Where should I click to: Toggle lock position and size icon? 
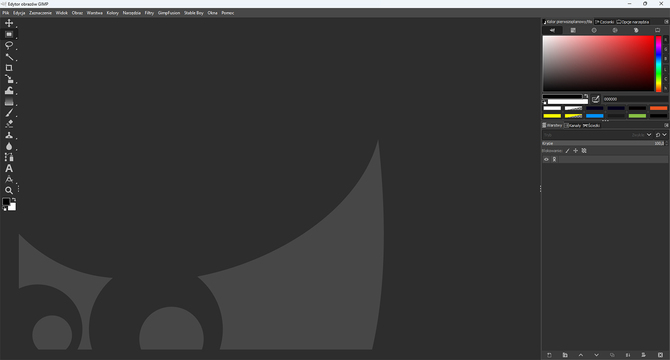[576, 151]
